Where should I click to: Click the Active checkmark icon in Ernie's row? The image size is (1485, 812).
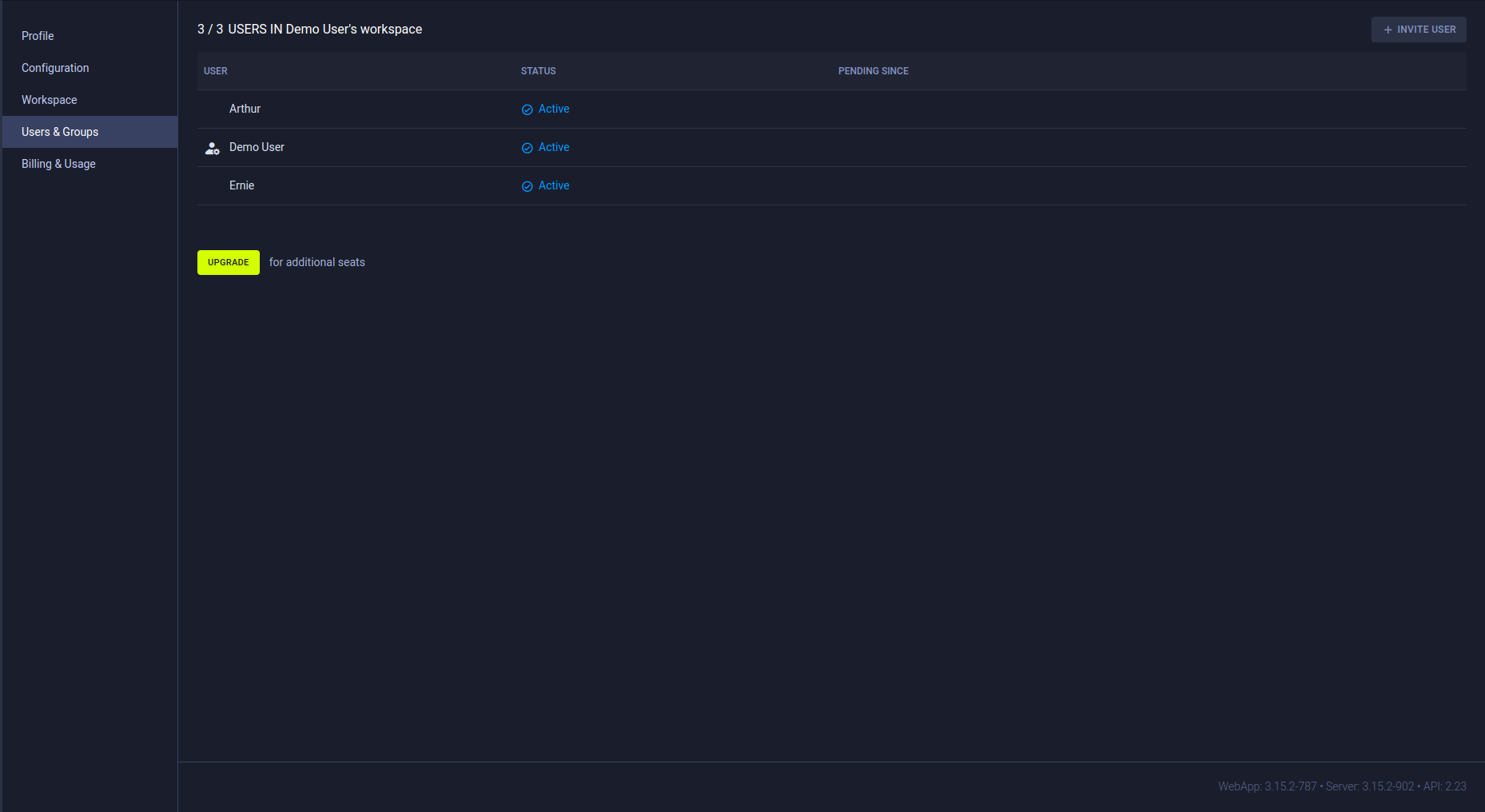(527, 186)
